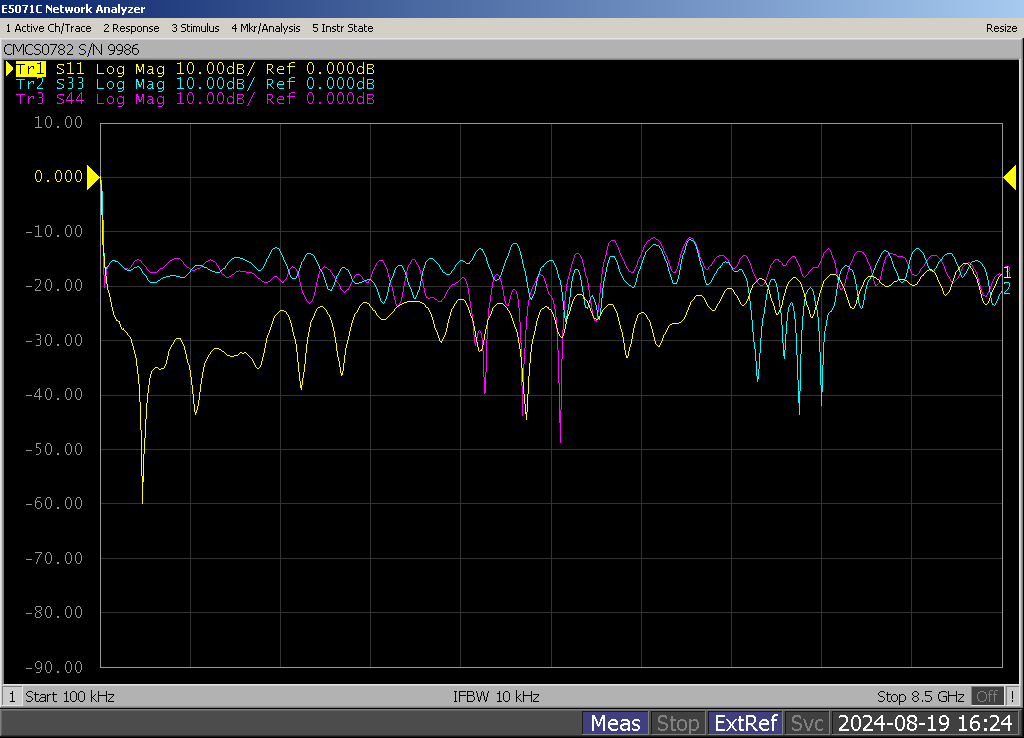This screenshot has width=1024, height=738.
Task: Toggle the ExtRef status indicator
Action: tap(745, 723)
